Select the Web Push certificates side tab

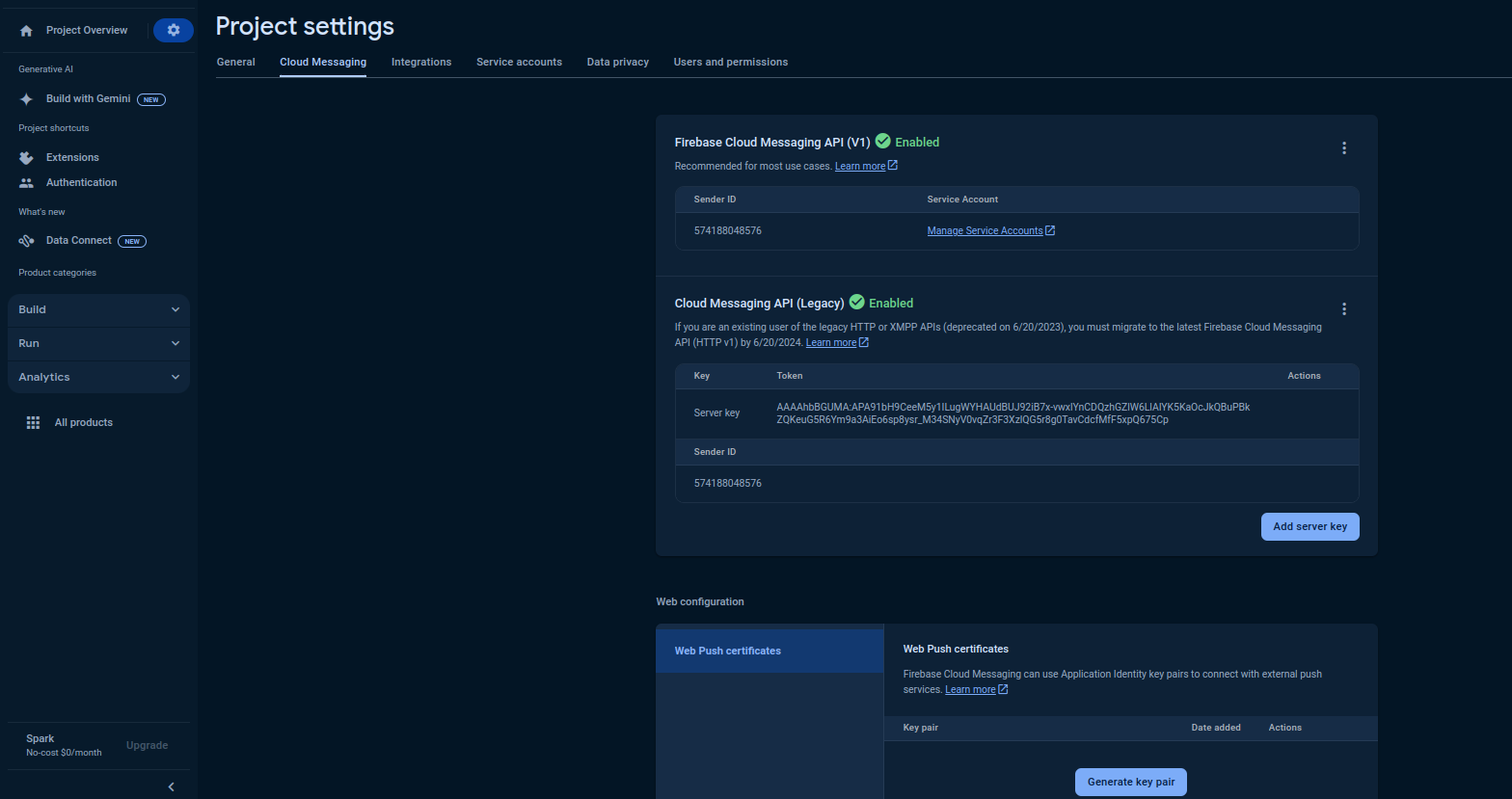pos(769,651)
